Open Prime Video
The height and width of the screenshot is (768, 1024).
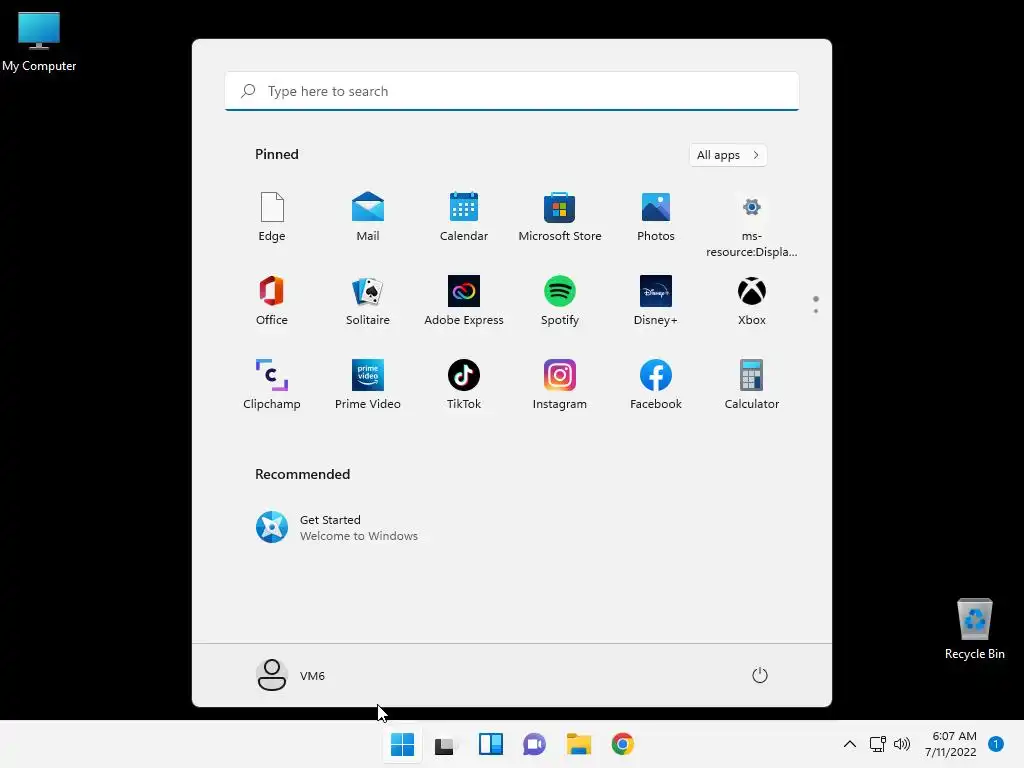click(x=368, y=385)
